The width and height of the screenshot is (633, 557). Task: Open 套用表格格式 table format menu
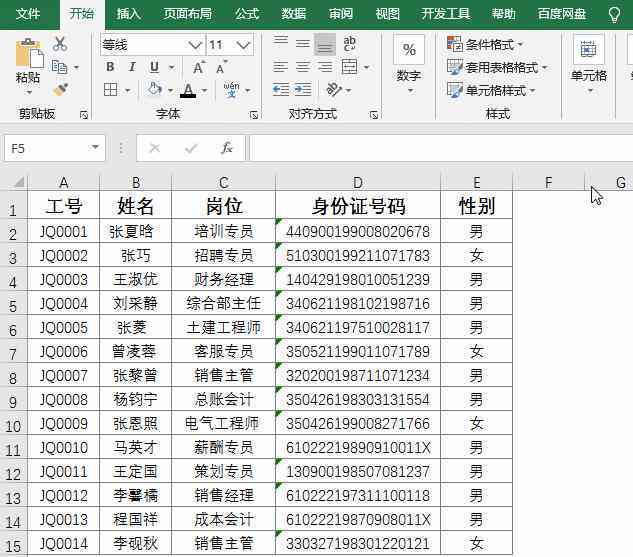point(497,67)
